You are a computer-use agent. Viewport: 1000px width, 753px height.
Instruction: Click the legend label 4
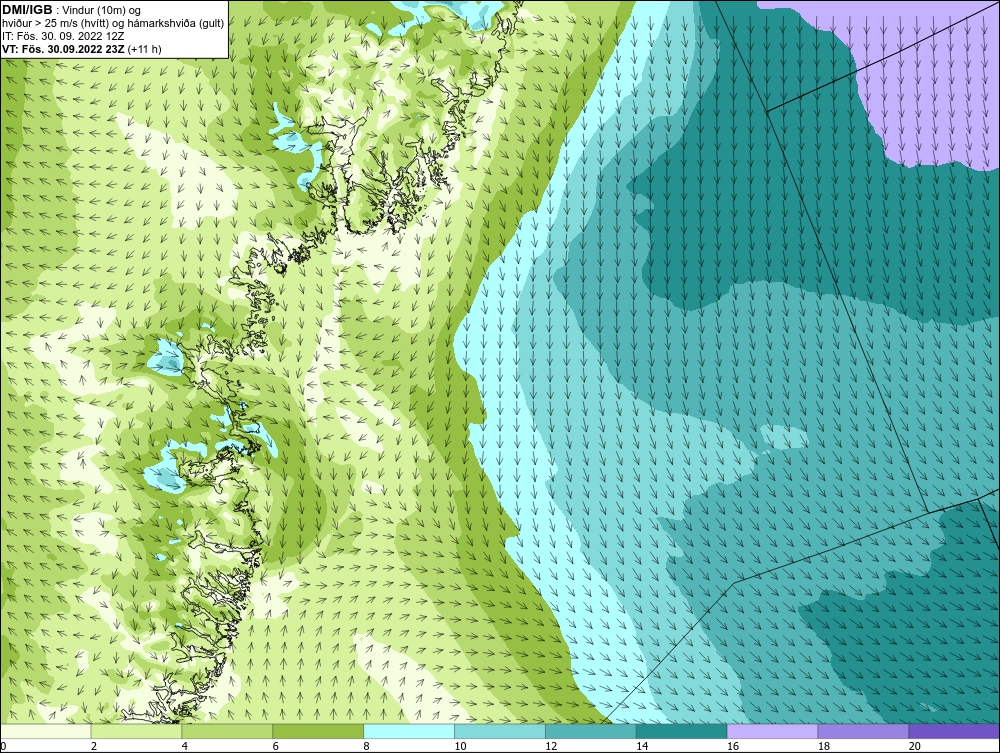click(x=185, y=746)
